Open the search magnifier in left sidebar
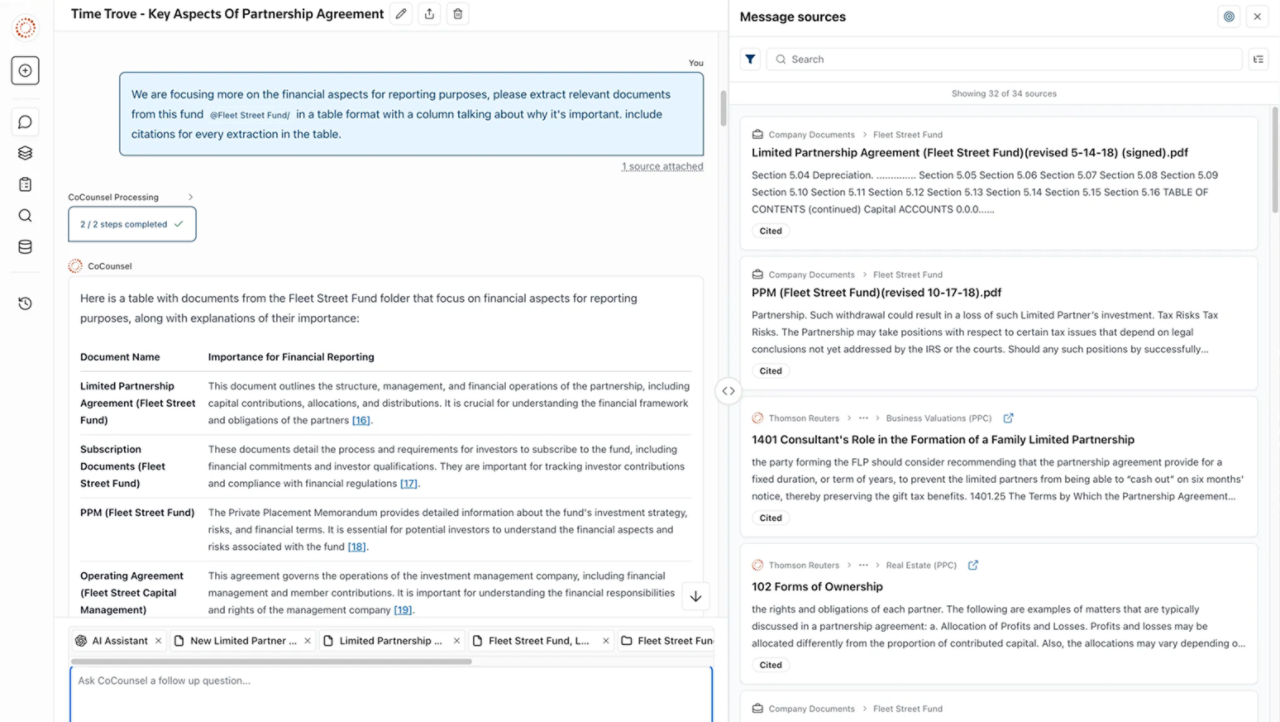This screenshot has height=722, width=1280. (25, 215)
